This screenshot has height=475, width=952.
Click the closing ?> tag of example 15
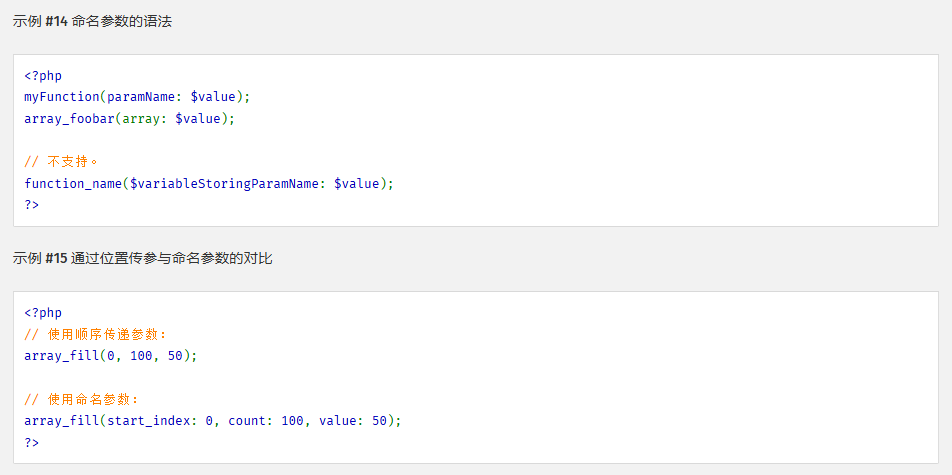coord(32,442)
